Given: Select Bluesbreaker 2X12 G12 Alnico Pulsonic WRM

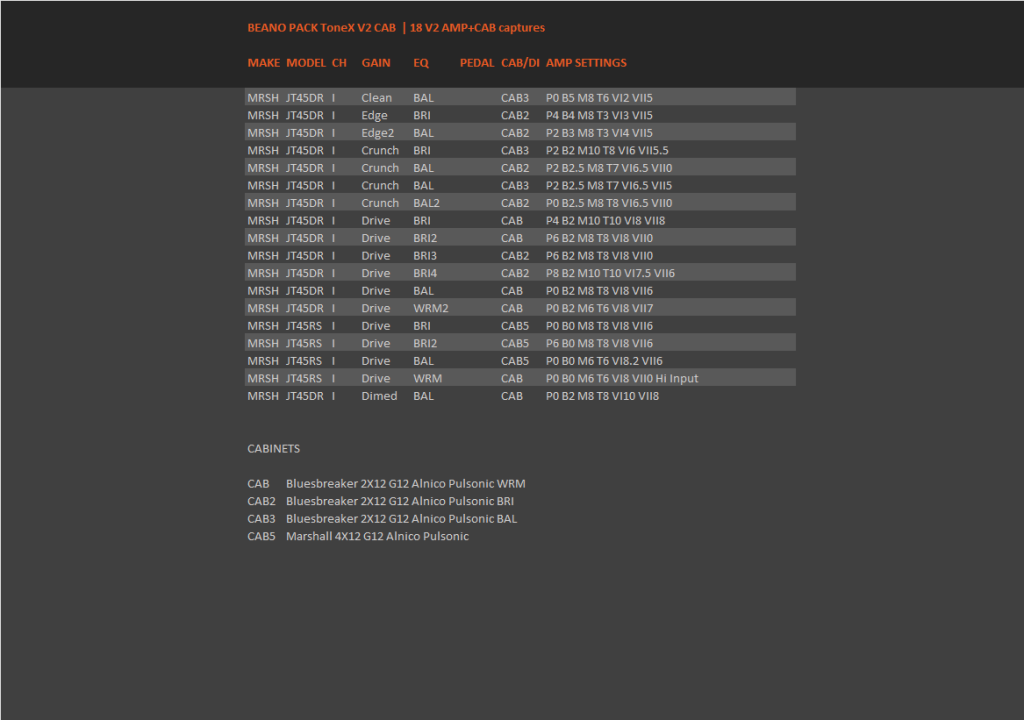Looking at the screenshot, I should [406, 484].
